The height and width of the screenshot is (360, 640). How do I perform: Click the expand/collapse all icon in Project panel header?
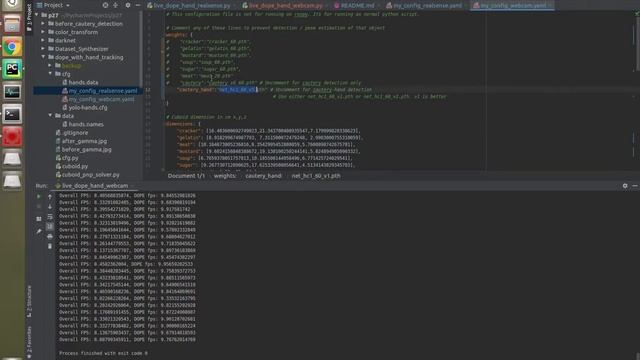tap(116, 5)
